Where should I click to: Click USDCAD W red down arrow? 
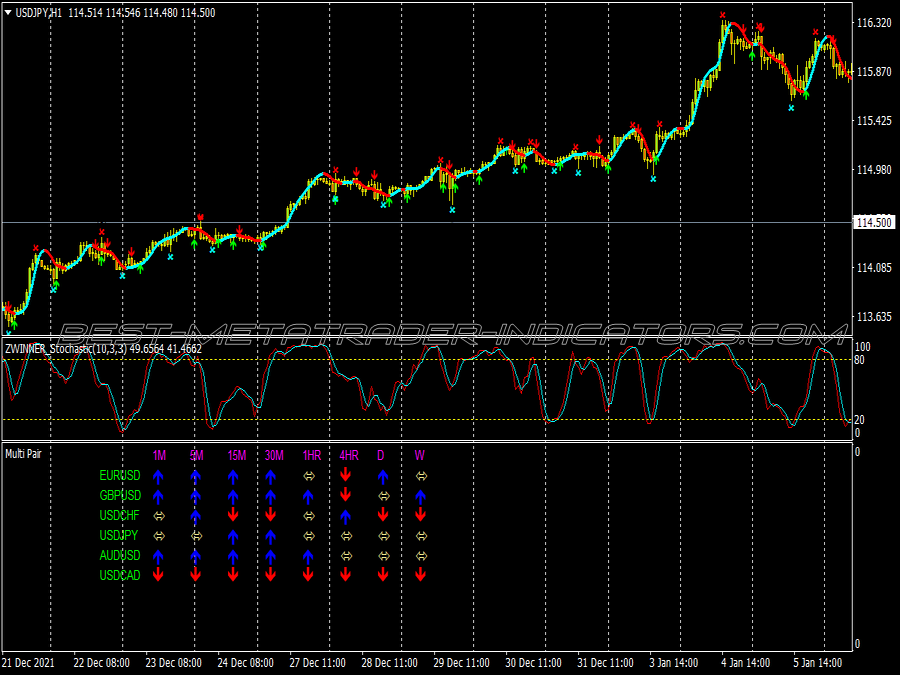421,575
